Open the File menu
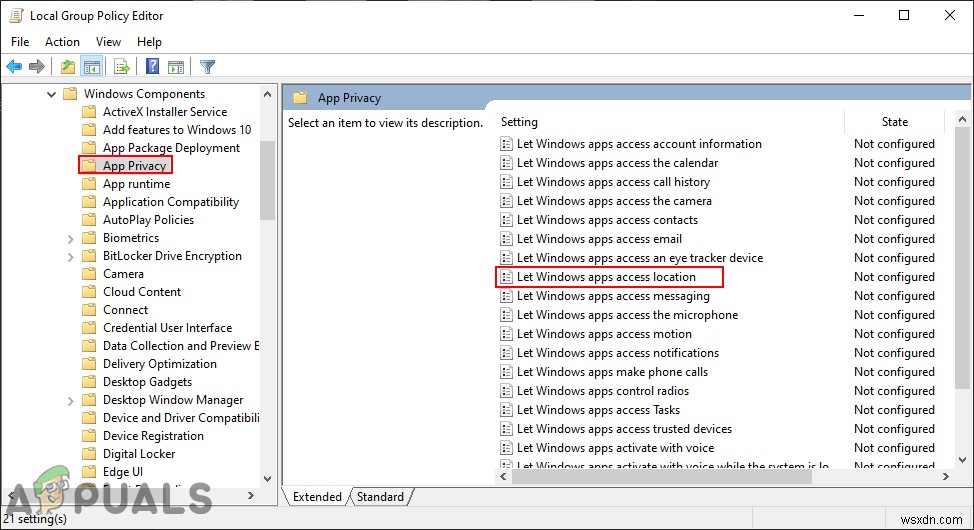974x530 pixels. [20, 42]
